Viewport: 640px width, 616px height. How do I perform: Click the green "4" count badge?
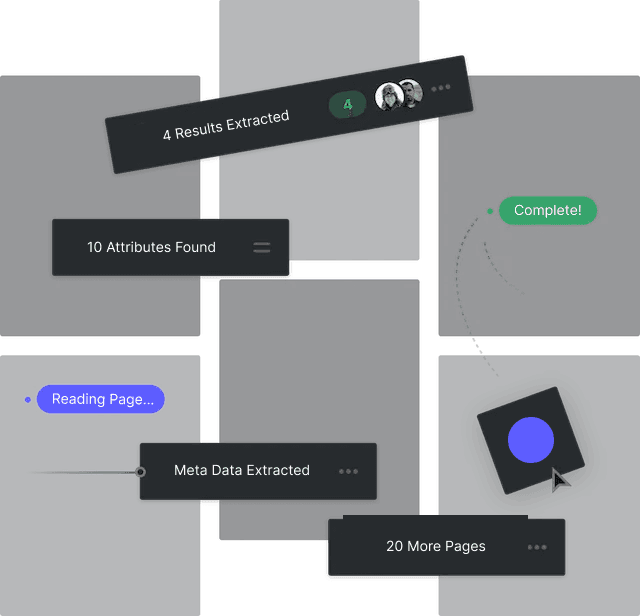coord(347,104)
